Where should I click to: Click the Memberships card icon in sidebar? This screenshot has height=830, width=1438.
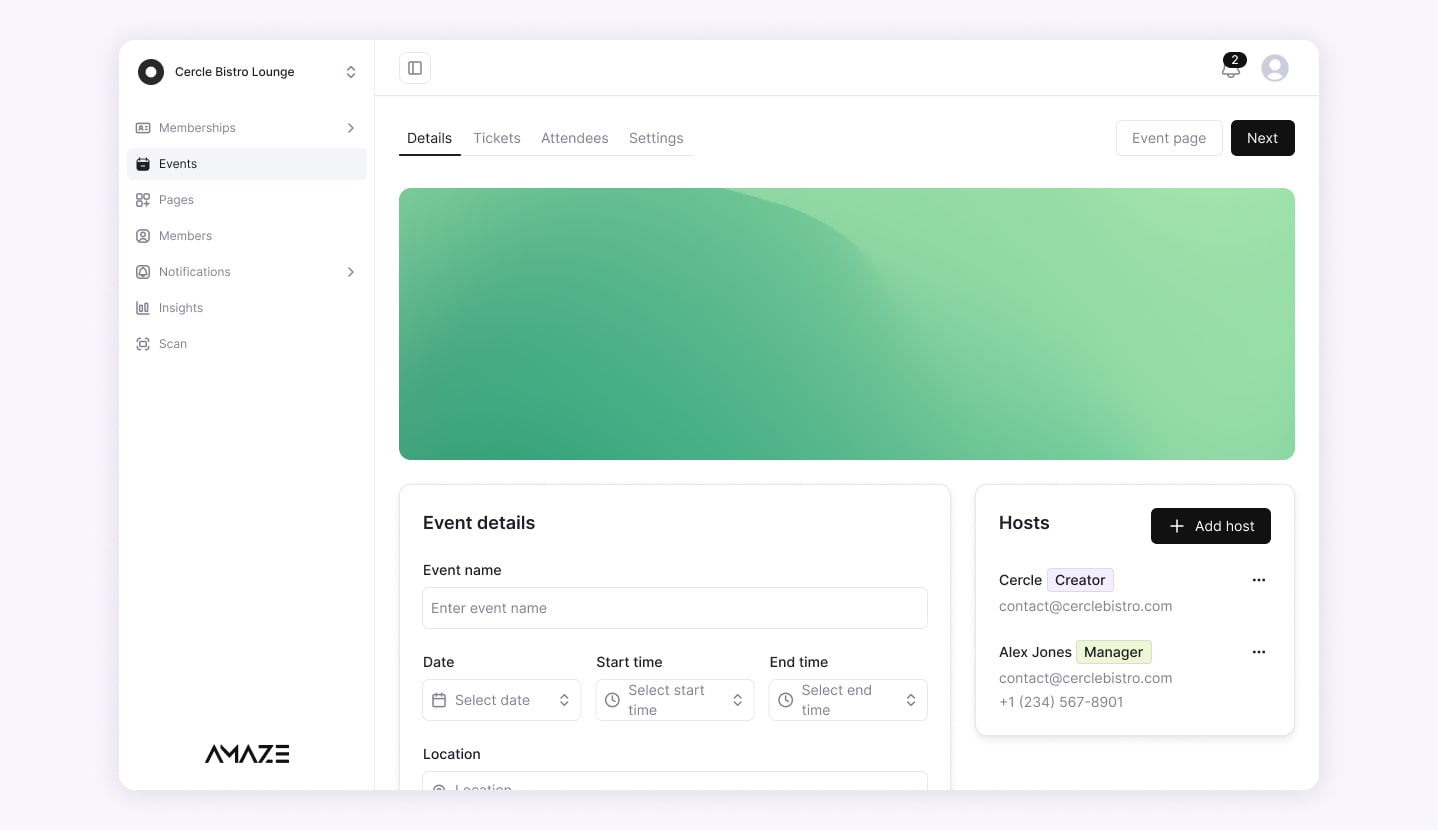(143, 128)
